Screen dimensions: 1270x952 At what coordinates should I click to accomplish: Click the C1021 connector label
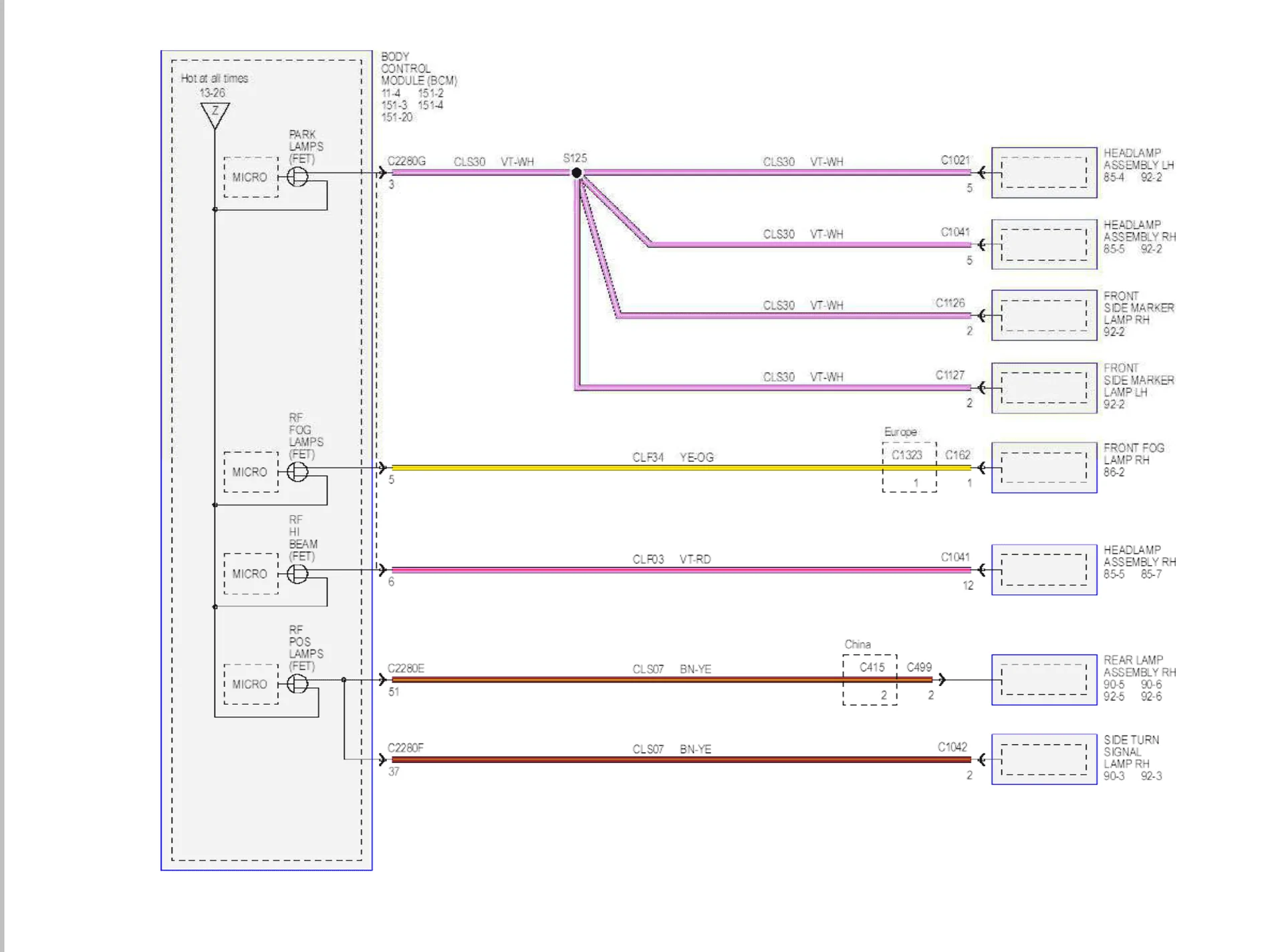(x=955, y=160)
